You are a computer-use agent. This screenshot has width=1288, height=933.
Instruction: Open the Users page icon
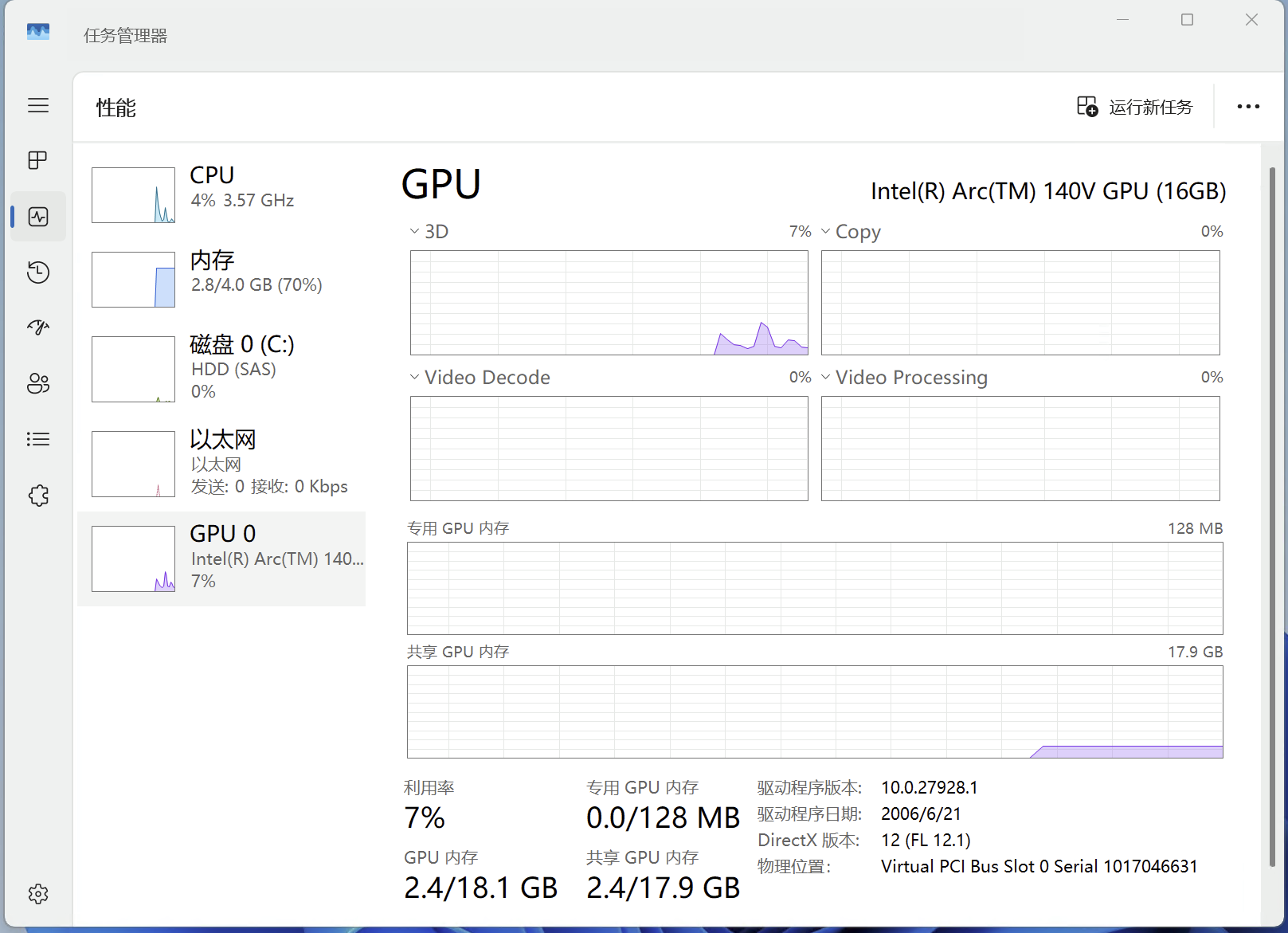click(38, 383)
